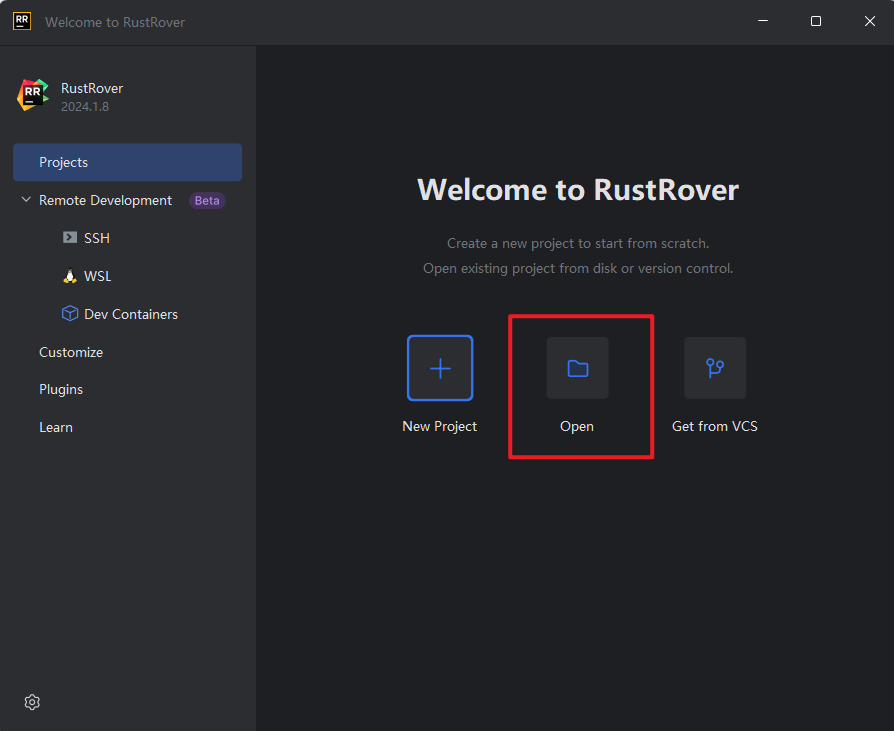Click the 'Create a new project' hint text
This screenshot has width=894, height=731.
coord(578,243)
